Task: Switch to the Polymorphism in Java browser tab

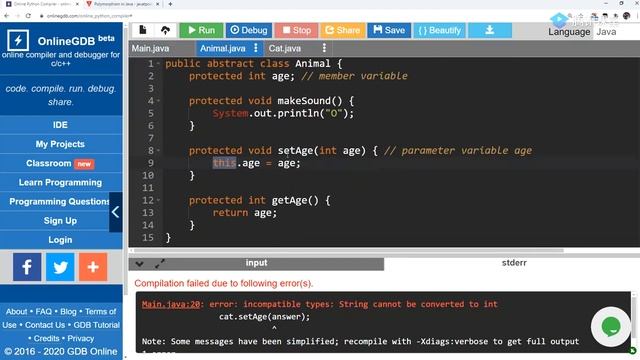Action: (x=122, y=4)
